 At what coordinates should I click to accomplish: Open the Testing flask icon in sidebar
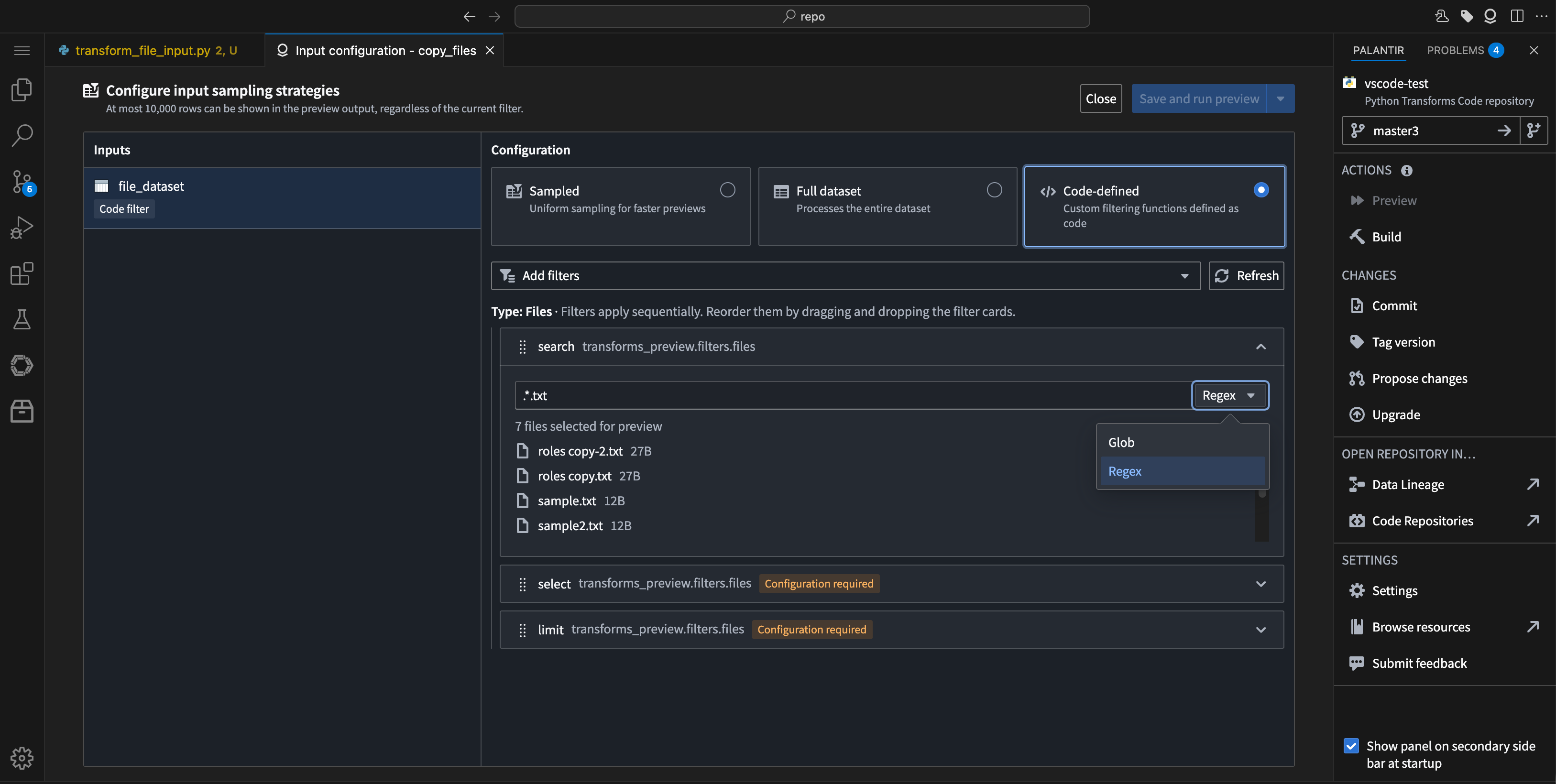(22, 319)
